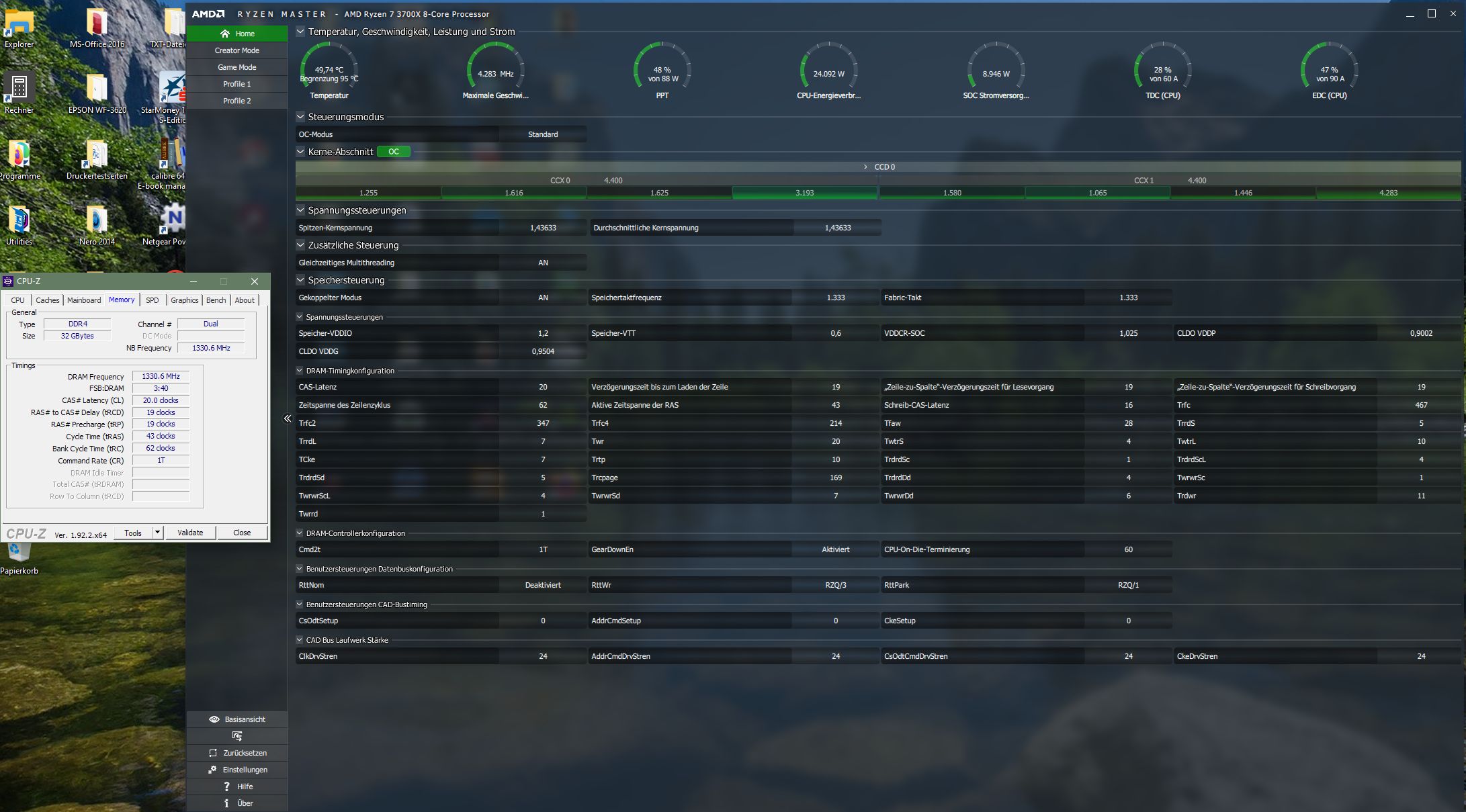
Task: Collapse sidebar with double-chevron arrow
Action: point(288,418)
